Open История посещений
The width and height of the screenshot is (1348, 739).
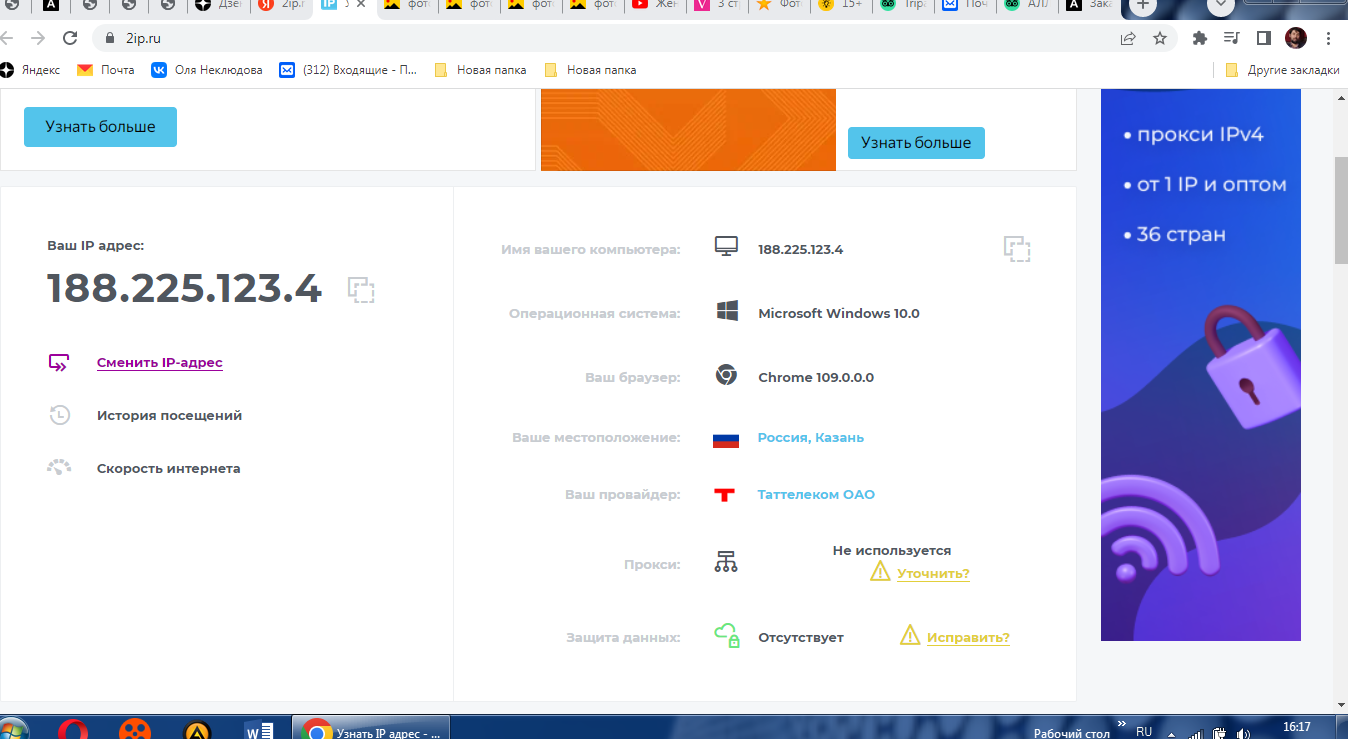click(x=169, y=415)
